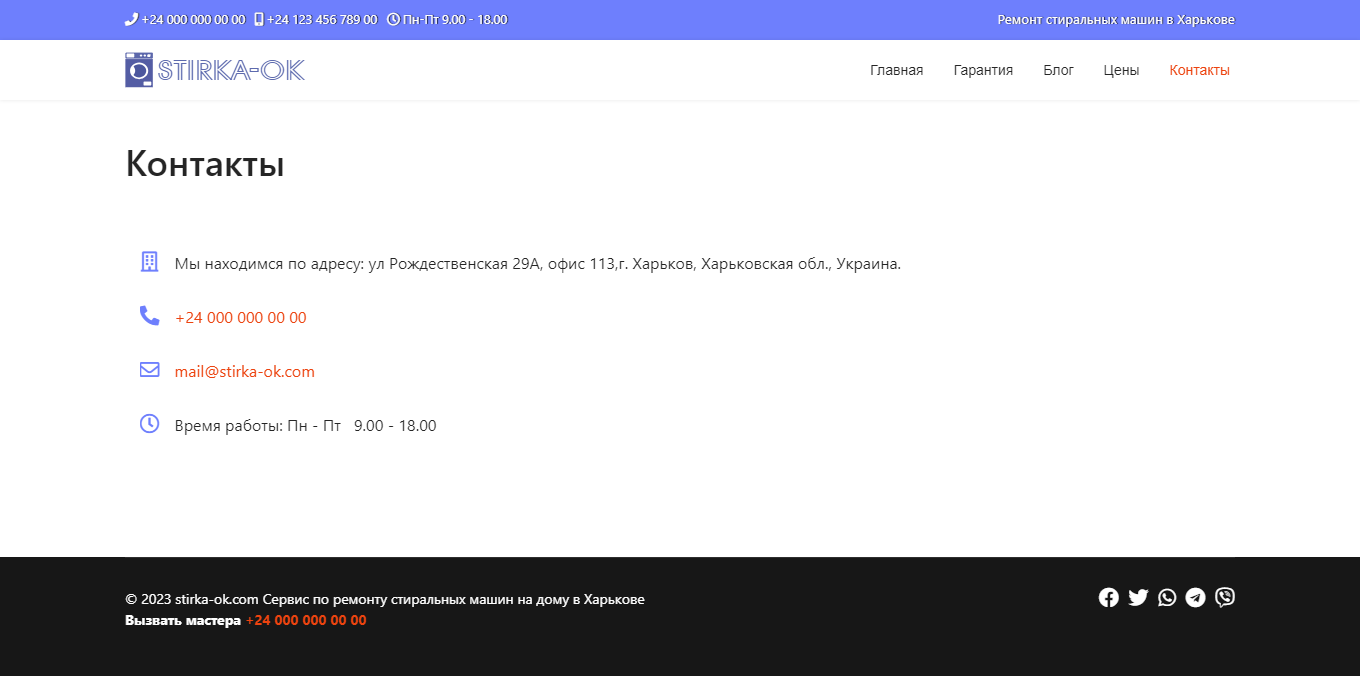Open the Twitter social icon
Viewport: 1360px width, 676px height.
point(1138,598)
